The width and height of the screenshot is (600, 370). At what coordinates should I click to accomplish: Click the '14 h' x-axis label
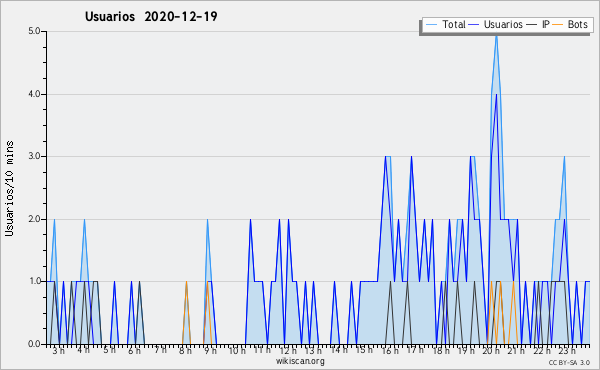(x=339, y=350)
